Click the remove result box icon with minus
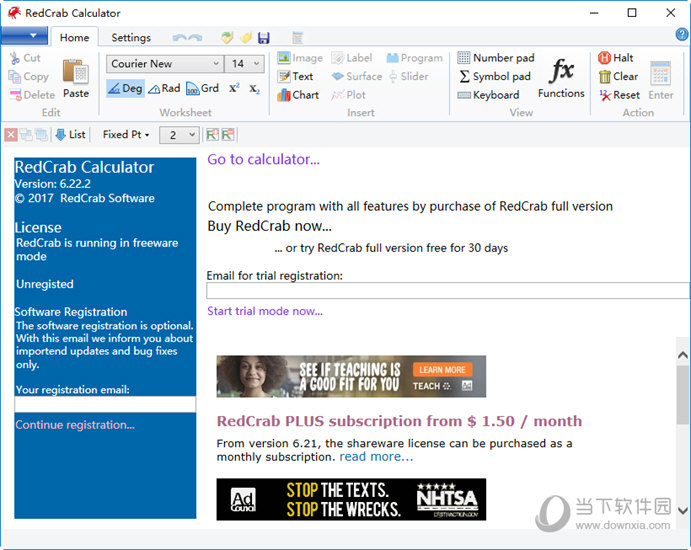 [228, 135]
